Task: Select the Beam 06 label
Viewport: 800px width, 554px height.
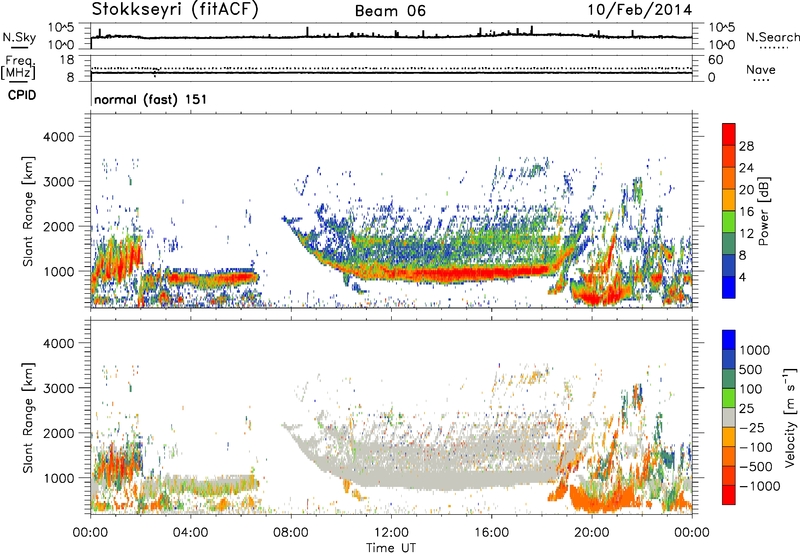Action: (390, 11)
